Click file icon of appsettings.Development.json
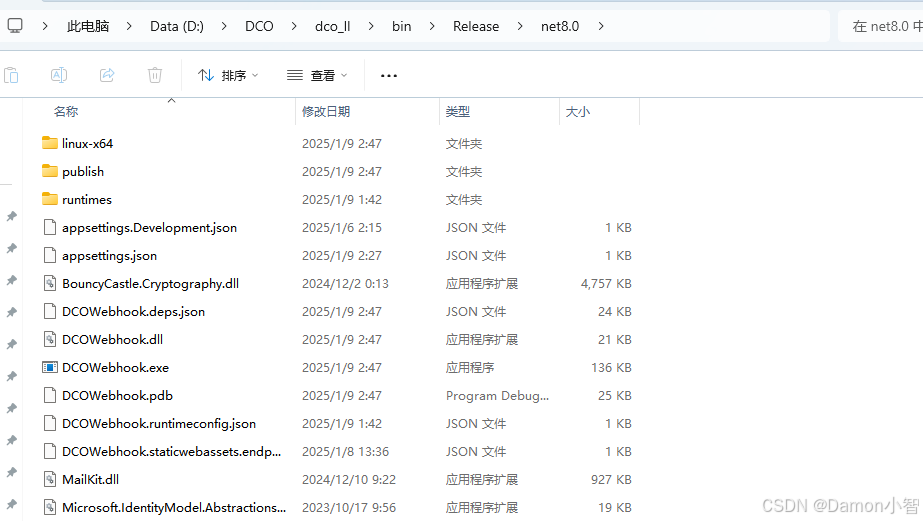Screen dimensions: 923x521 pos(50,227)
